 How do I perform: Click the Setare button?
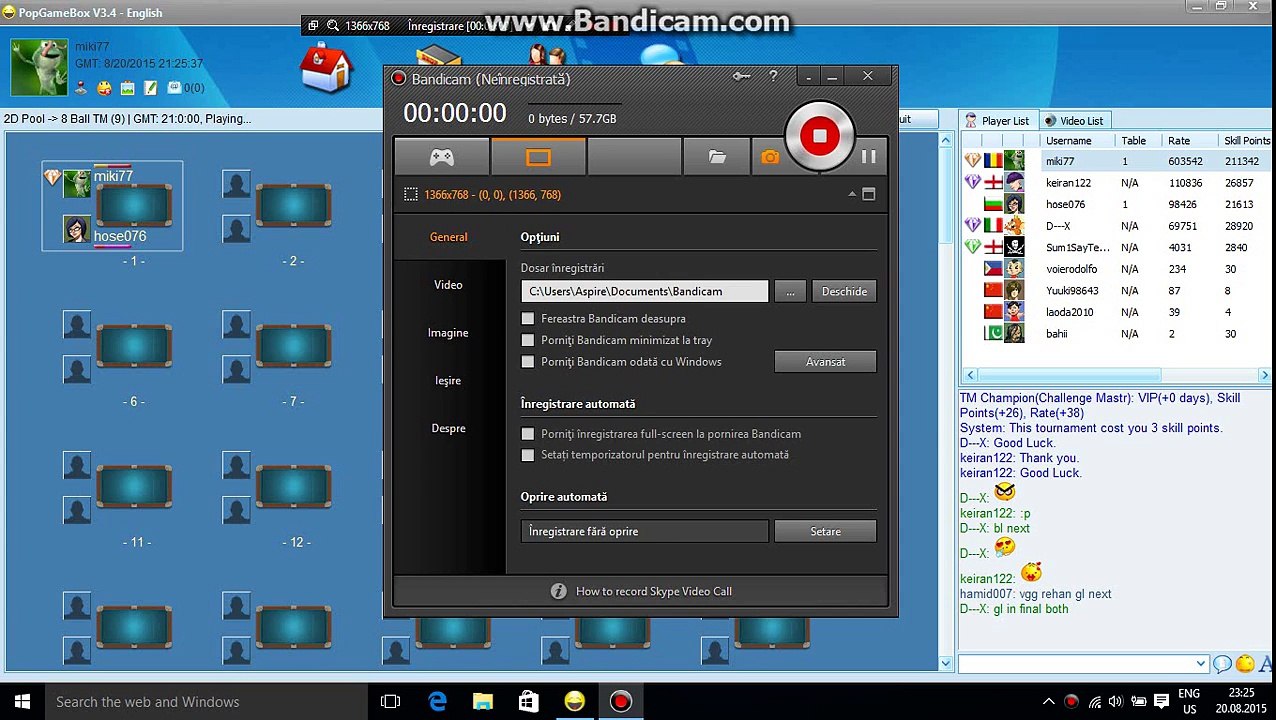pyautogui.click(x=825, y=531)
